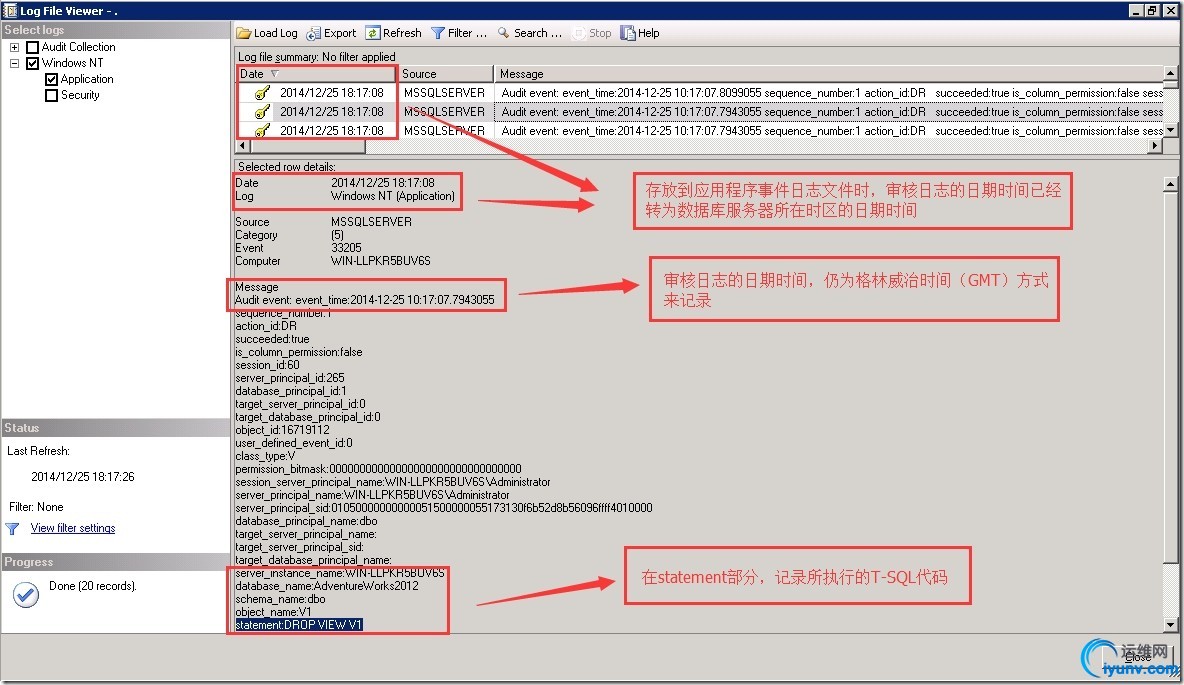Screen dimensions: 1184x685
Task: Click the highlighted statement:DROP VIEW V1 line
Action: coord(299,625)
